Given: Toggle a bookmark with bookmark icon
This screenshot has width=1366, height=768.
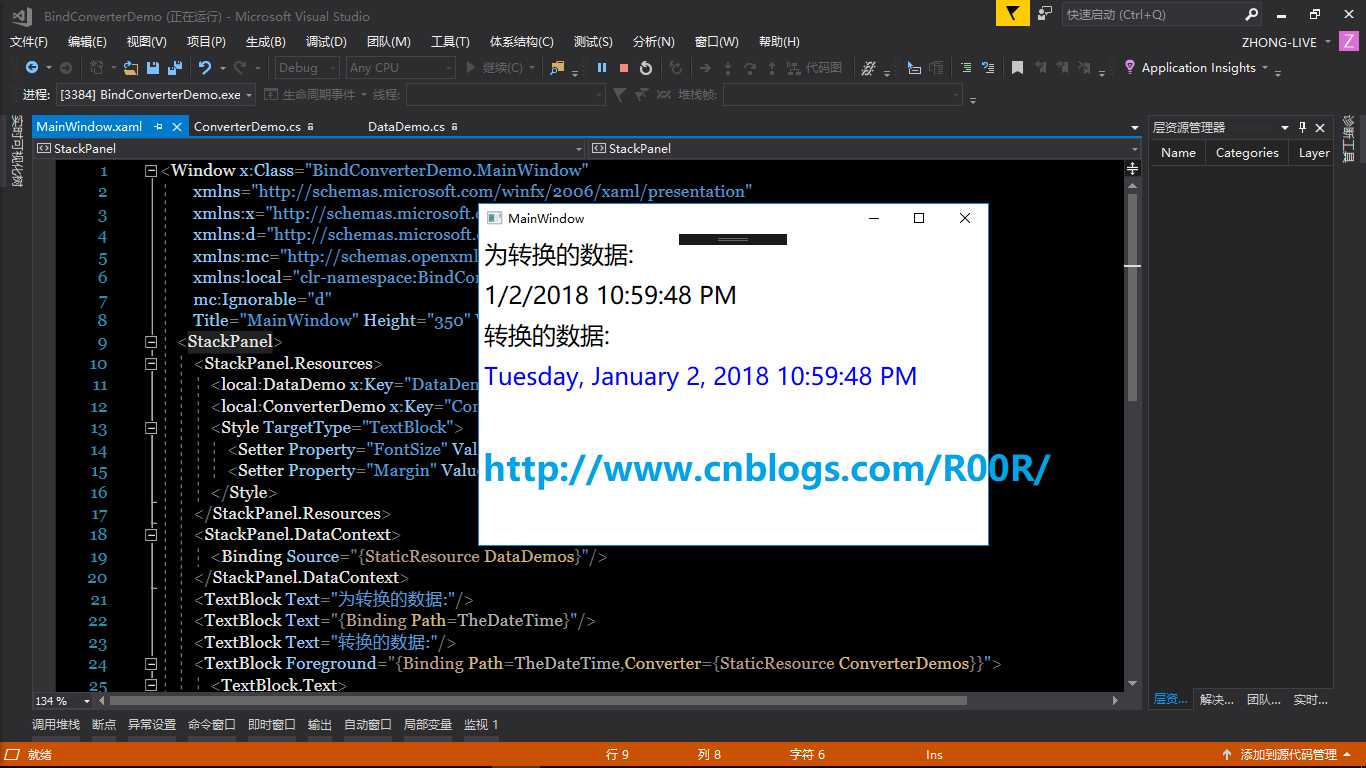Looking at the screenshot, I should tap(1017, 68).
